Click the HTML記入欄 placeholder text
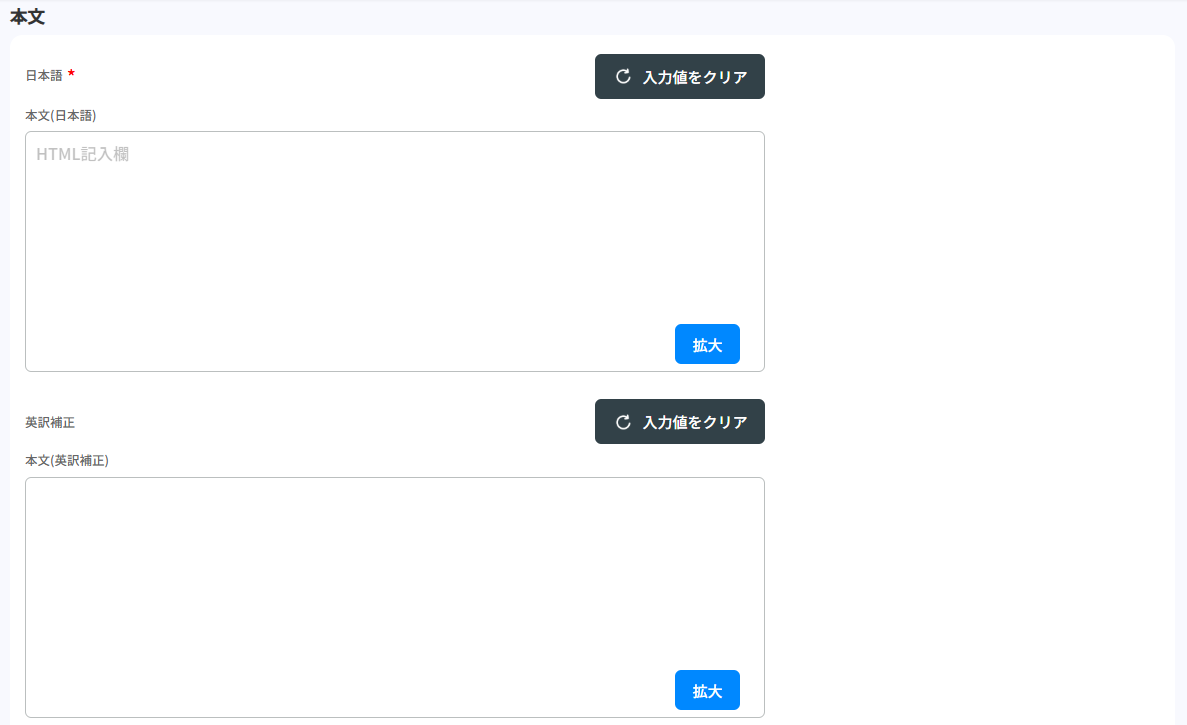The height and width of the screenshot is (725, 1187). [82, 154]
